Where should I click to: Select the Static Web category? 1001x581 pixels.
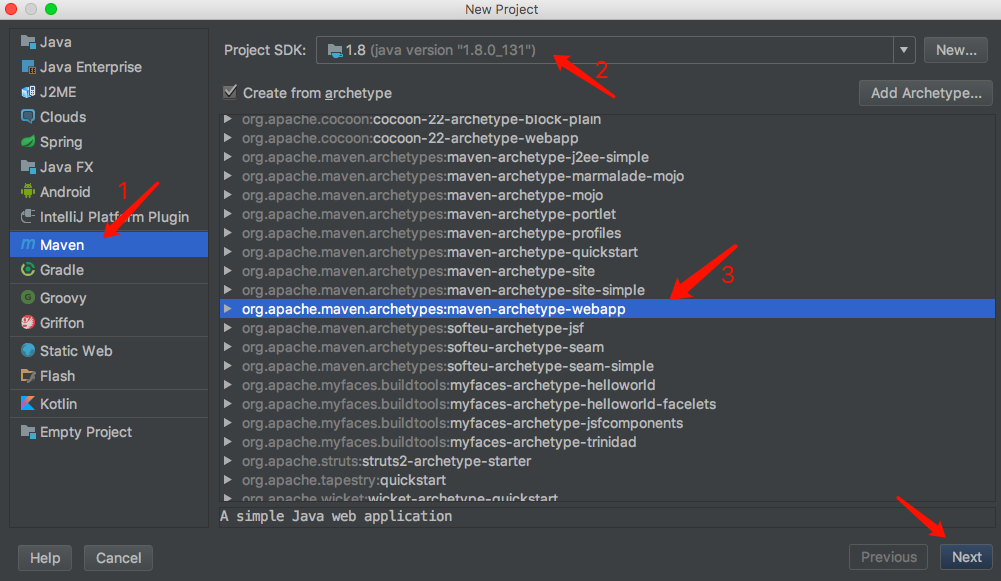pyautogui.click(x=109, y=351)
